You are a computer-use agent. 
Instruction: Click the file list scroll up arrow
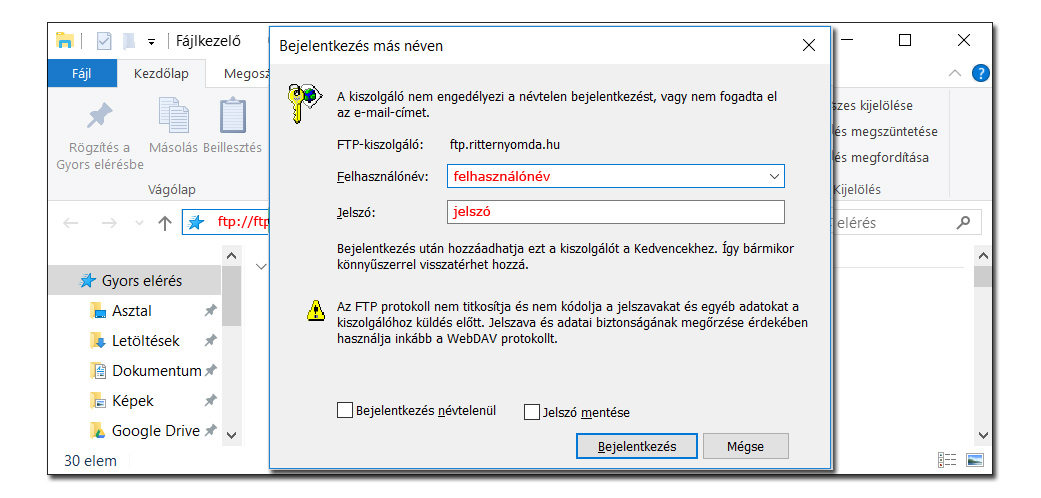point(983,256)
